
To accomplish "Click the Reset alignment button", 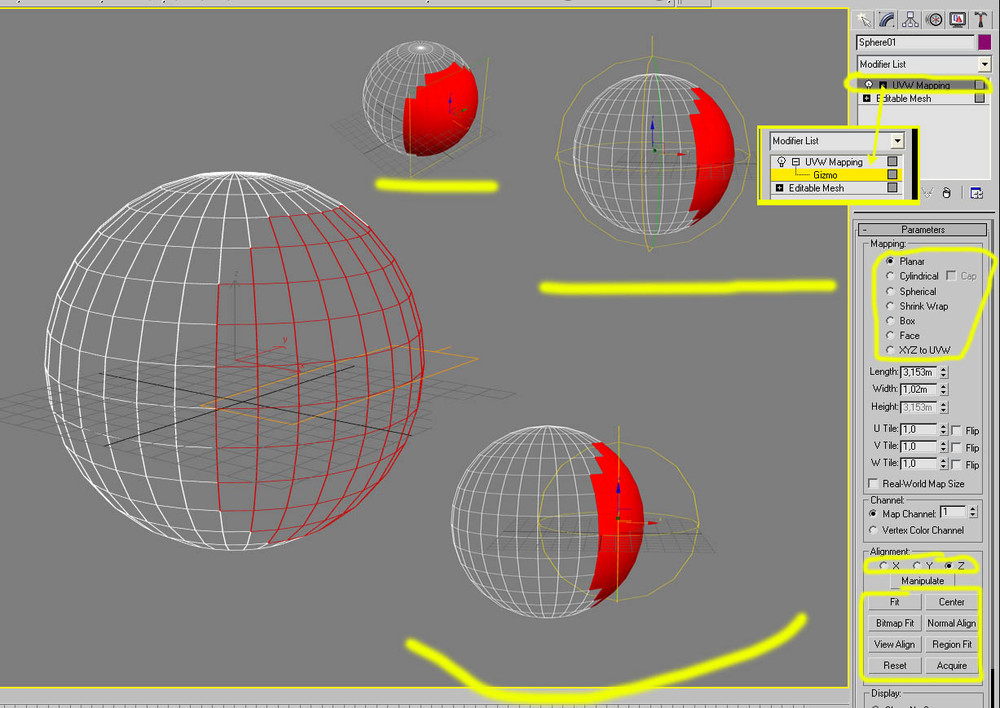I will click(x=895, y=665).
